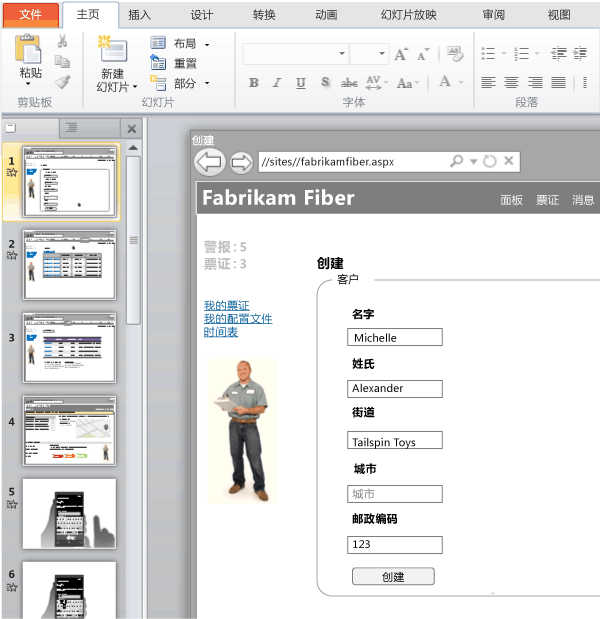Click the 票证 navigation item
600x619 pixels.
[547, 200]
